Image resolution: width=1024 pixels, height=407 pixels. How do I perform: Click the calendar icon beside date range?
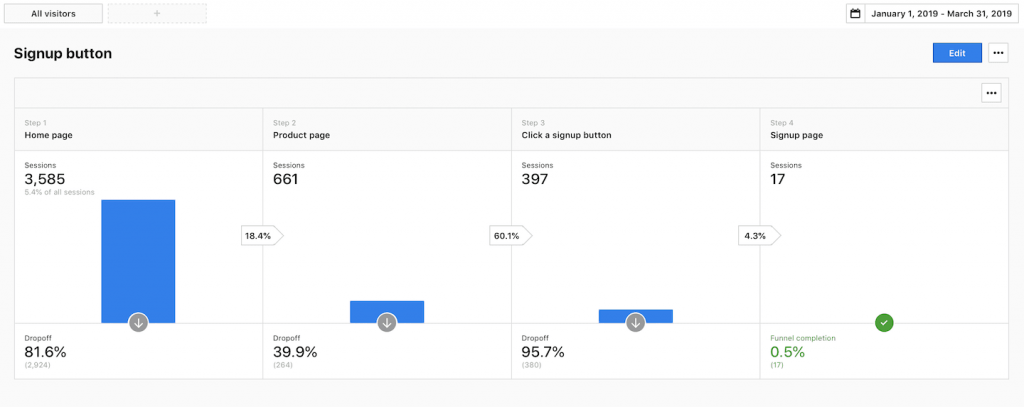[x=855, y=14]
